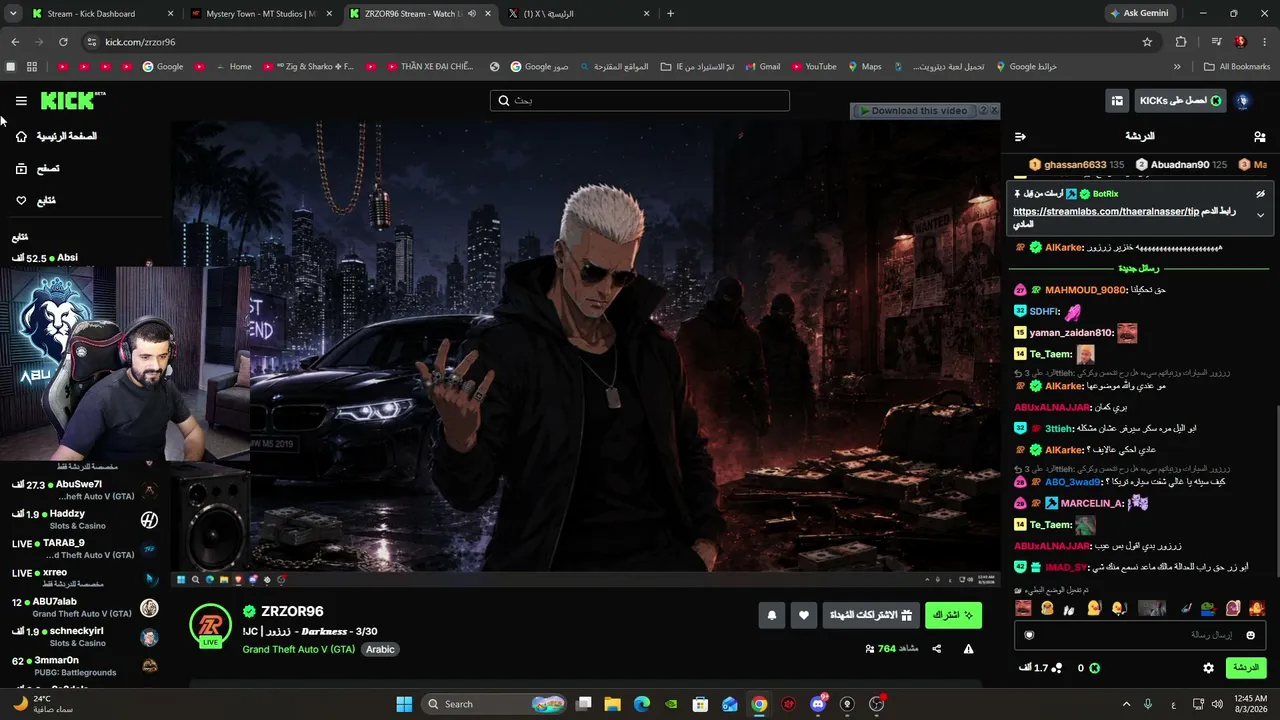
Task: Open the user profile avatar menu
Action: pyautogui.click(x=1243, y=101)
